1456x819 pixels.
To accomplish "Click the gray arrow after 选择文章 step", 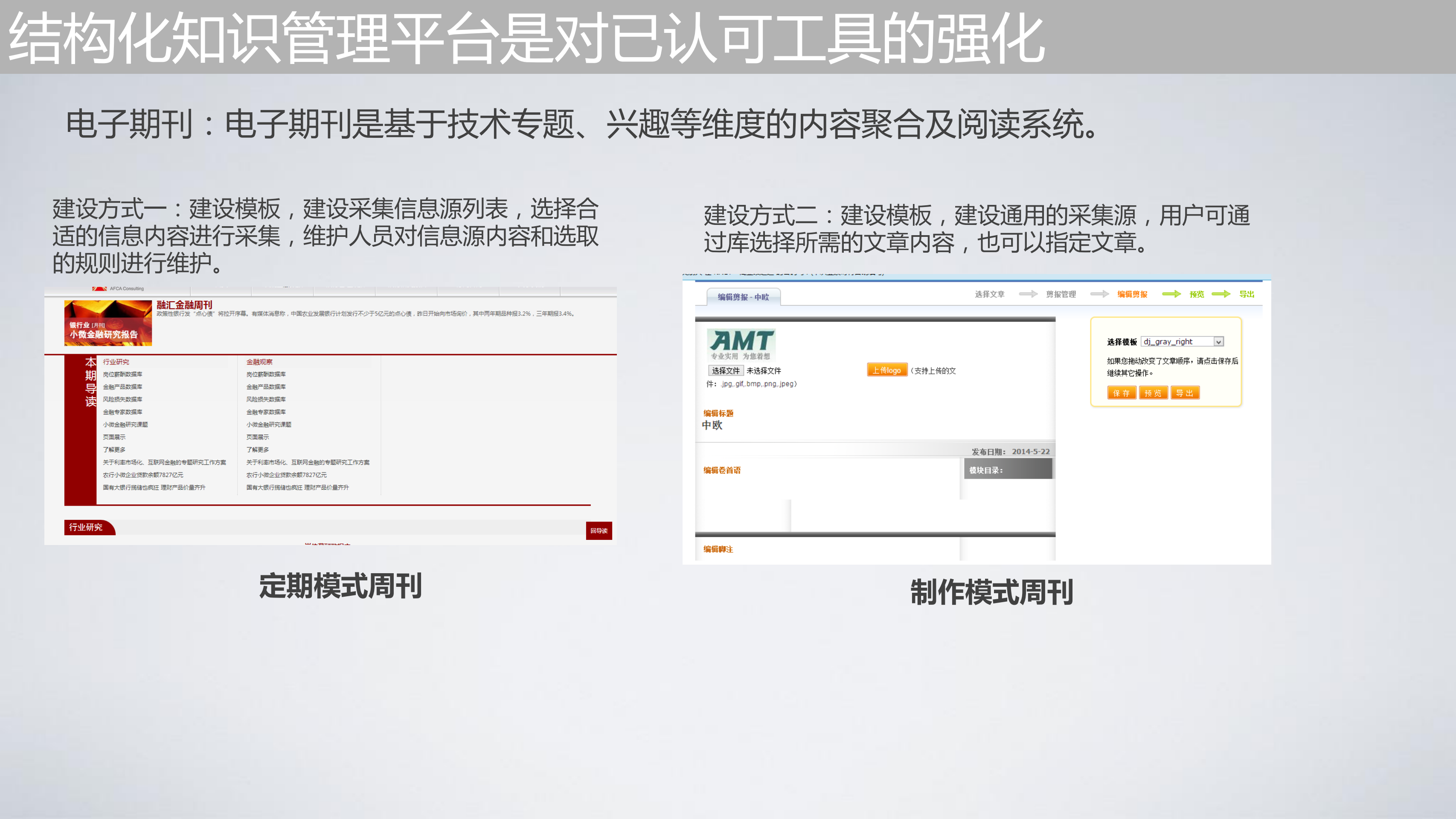I will click(1029, 294).
